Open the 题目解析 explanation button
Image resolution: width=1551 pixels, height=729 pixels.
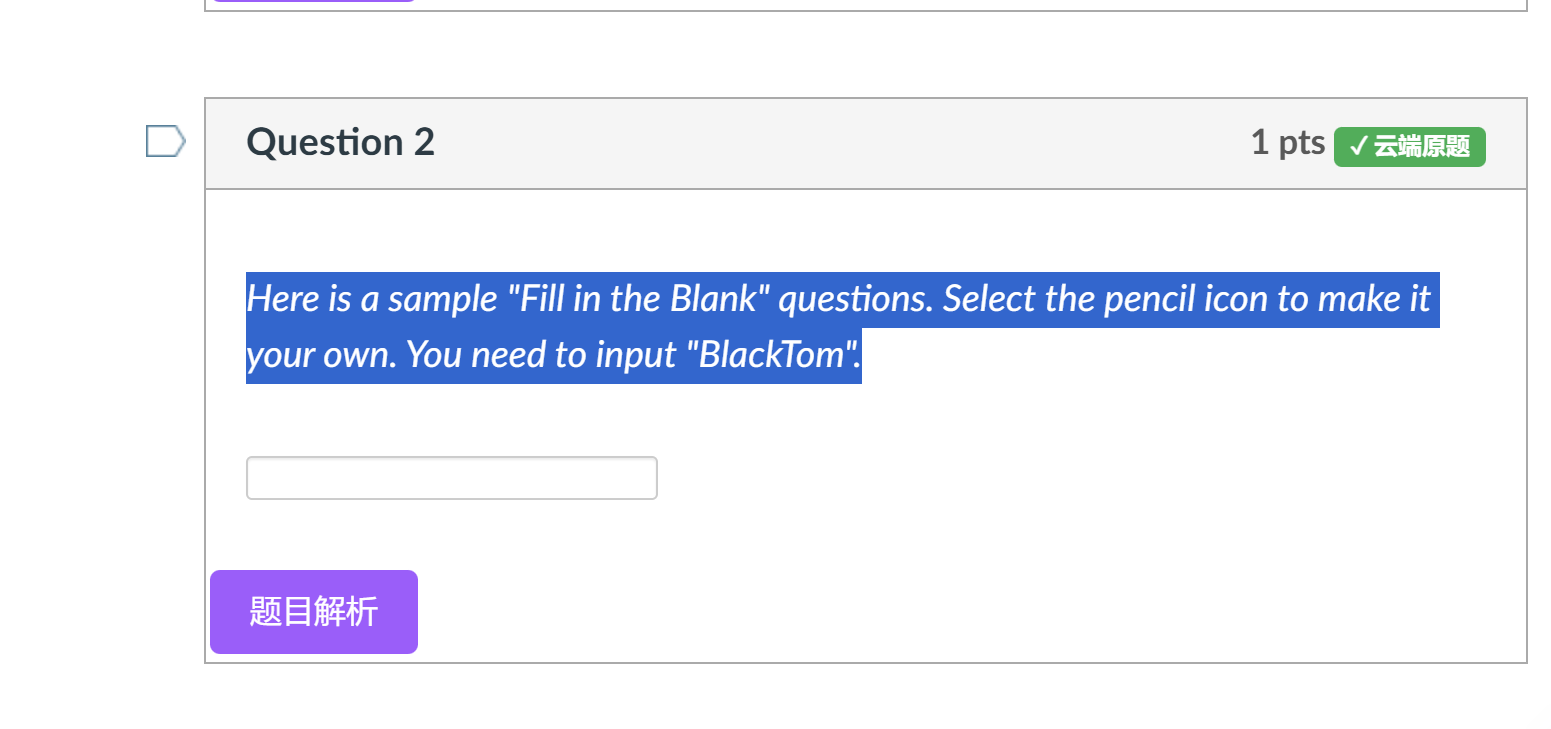[314, 612]
